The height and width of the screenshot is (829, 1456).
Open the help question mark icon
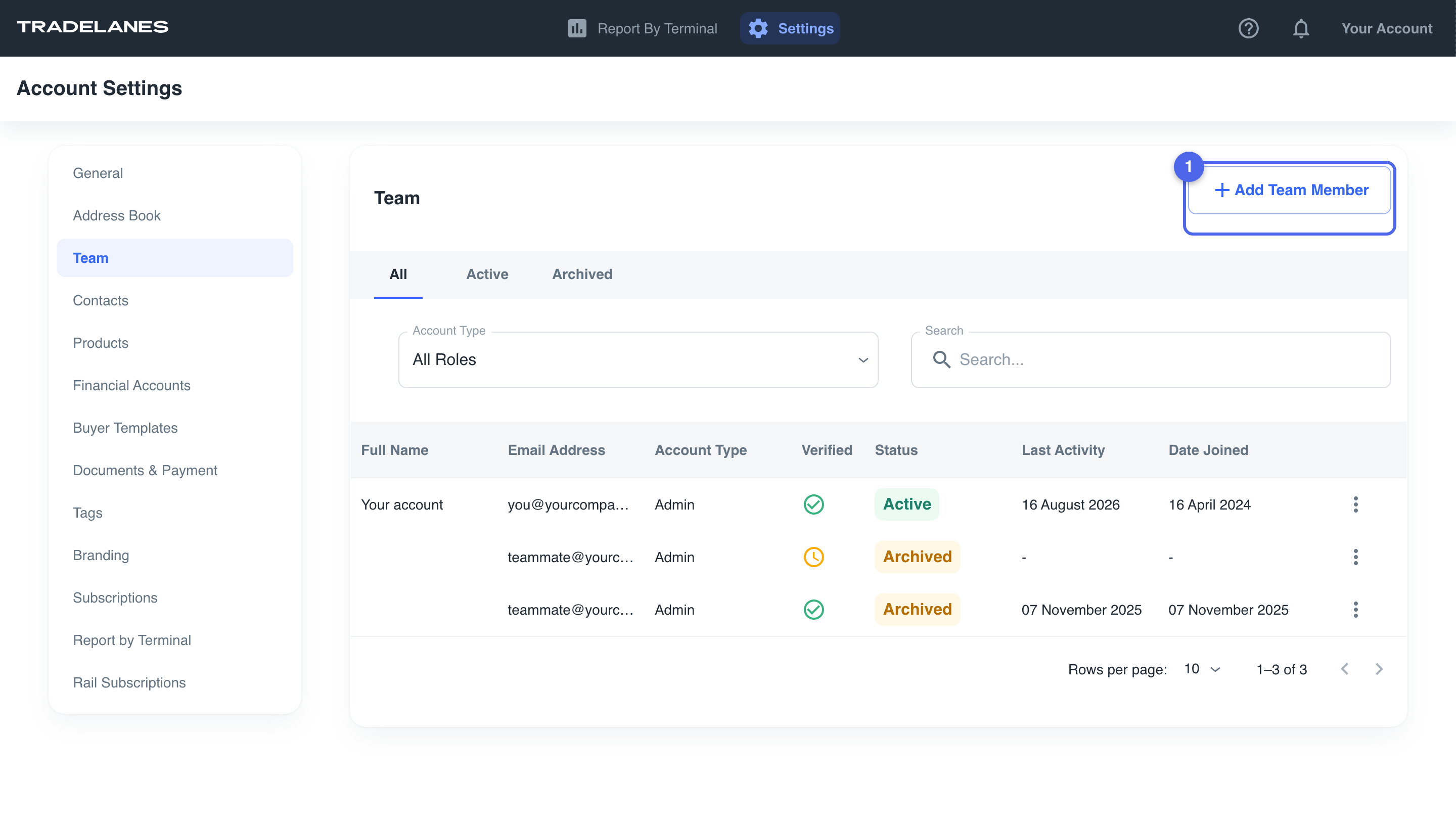(x=1248, y=28)
